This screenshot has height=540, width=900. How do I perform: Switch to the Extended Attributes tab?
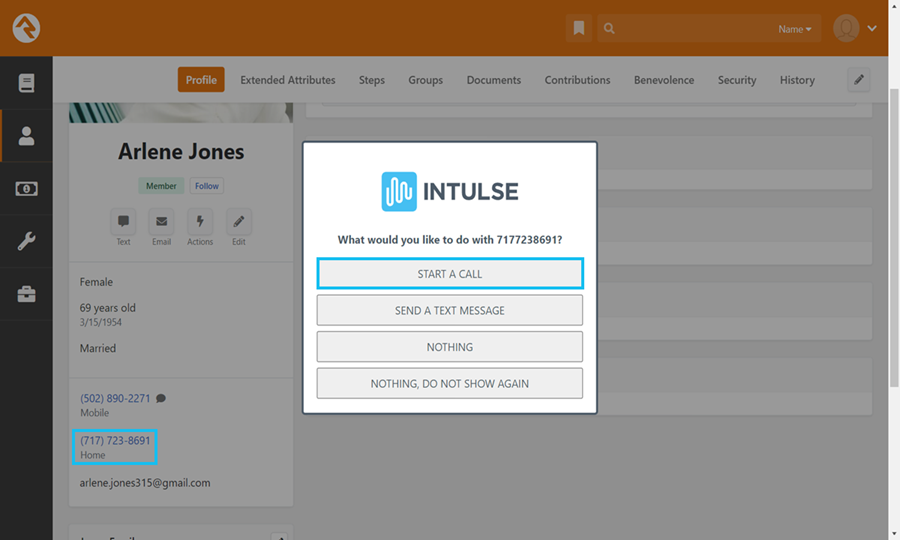pyautogui.click(x=288, y=80)
